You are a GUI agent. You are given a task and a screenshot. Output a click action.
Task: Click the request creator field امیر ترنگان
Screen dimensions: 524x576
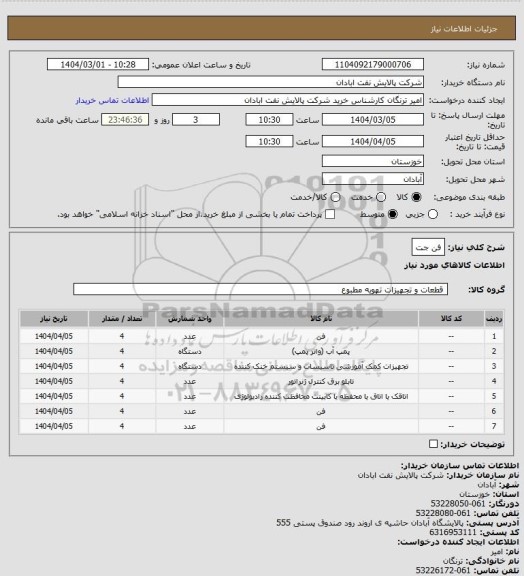coord(288,100)
